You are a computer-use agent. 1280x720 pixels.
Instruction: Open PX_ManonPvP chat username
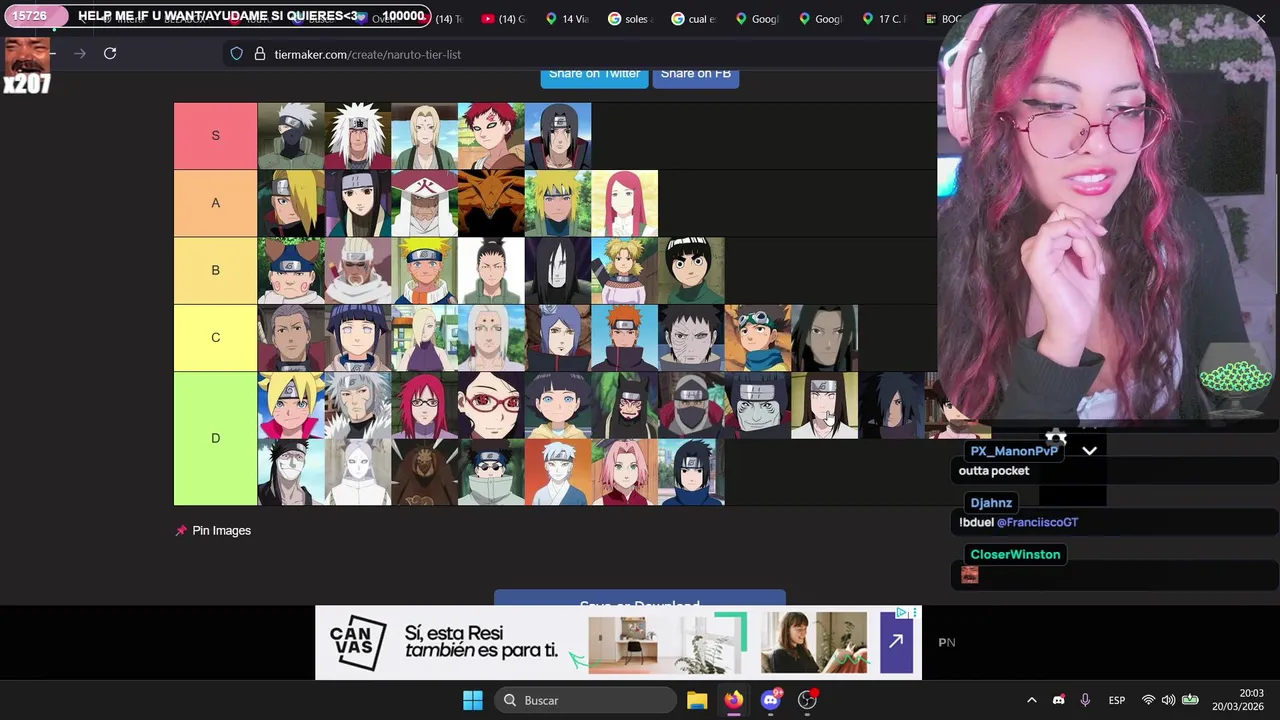[1014, 451]
